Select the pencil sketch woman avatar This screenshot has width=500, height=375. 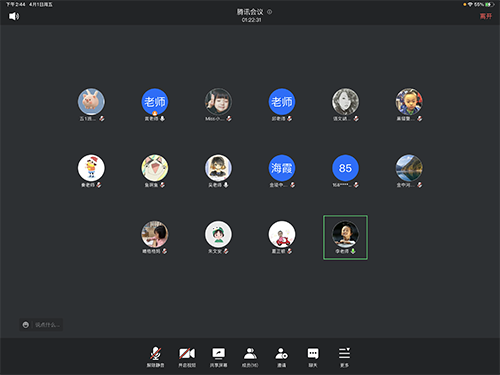click(x=345, y=101)
